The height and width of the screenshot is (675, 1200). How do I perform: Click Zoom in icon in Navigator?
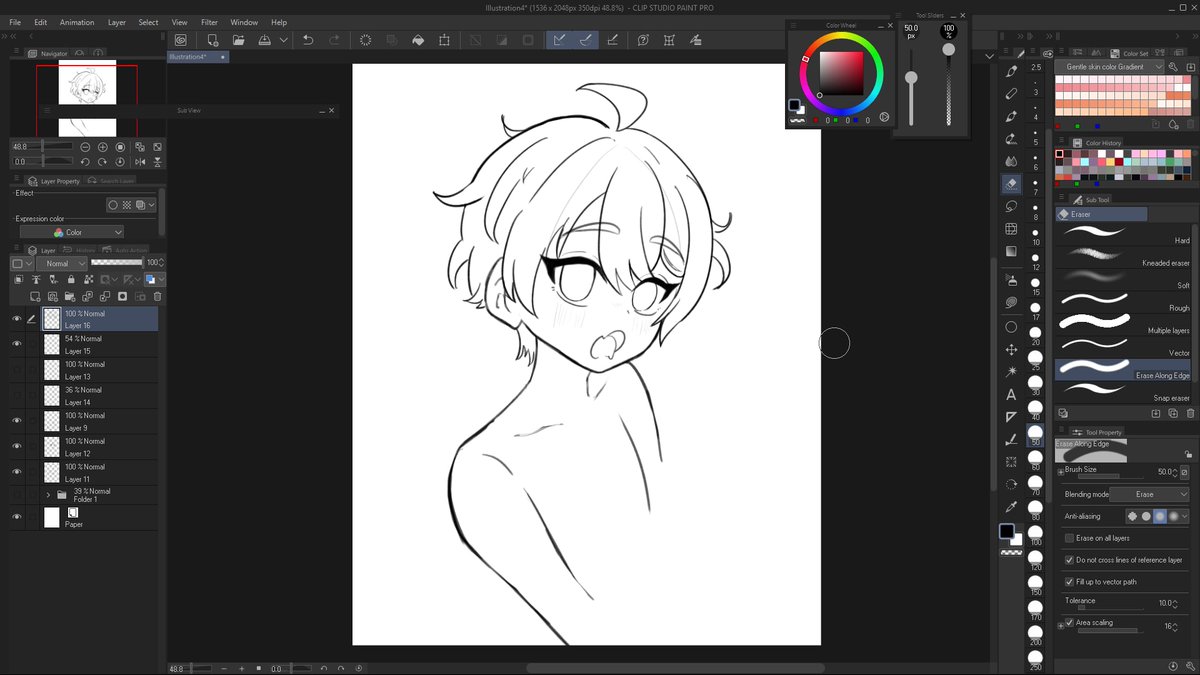(103, 147)
